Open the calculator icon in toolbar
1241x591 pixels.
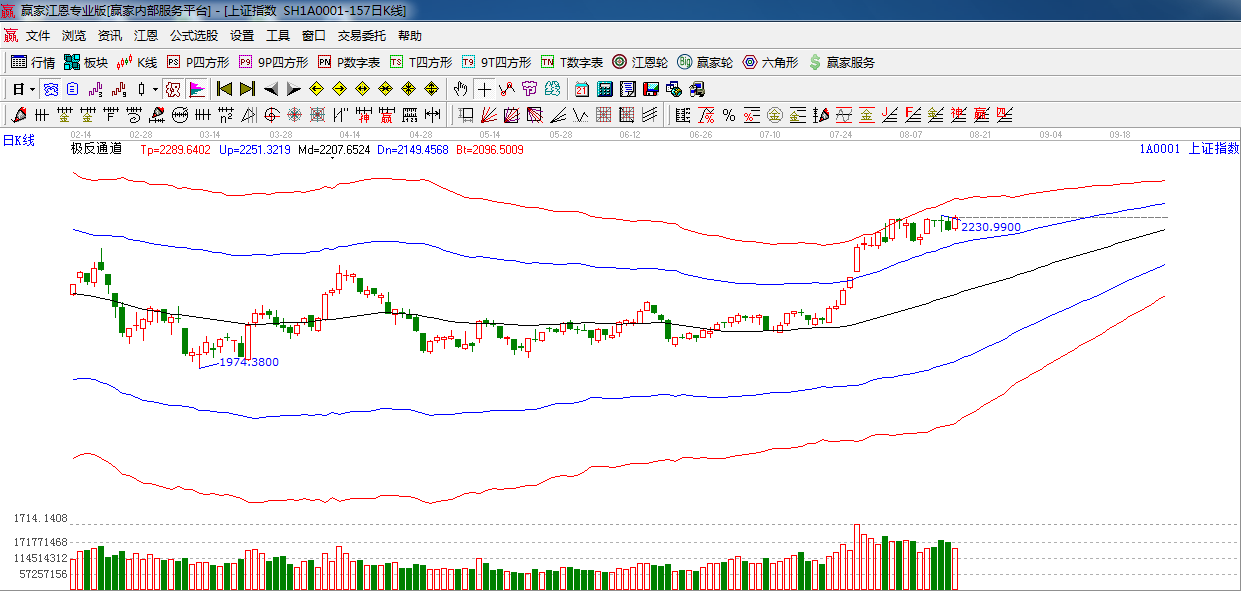pyautogui.click(x=604, y=89)
